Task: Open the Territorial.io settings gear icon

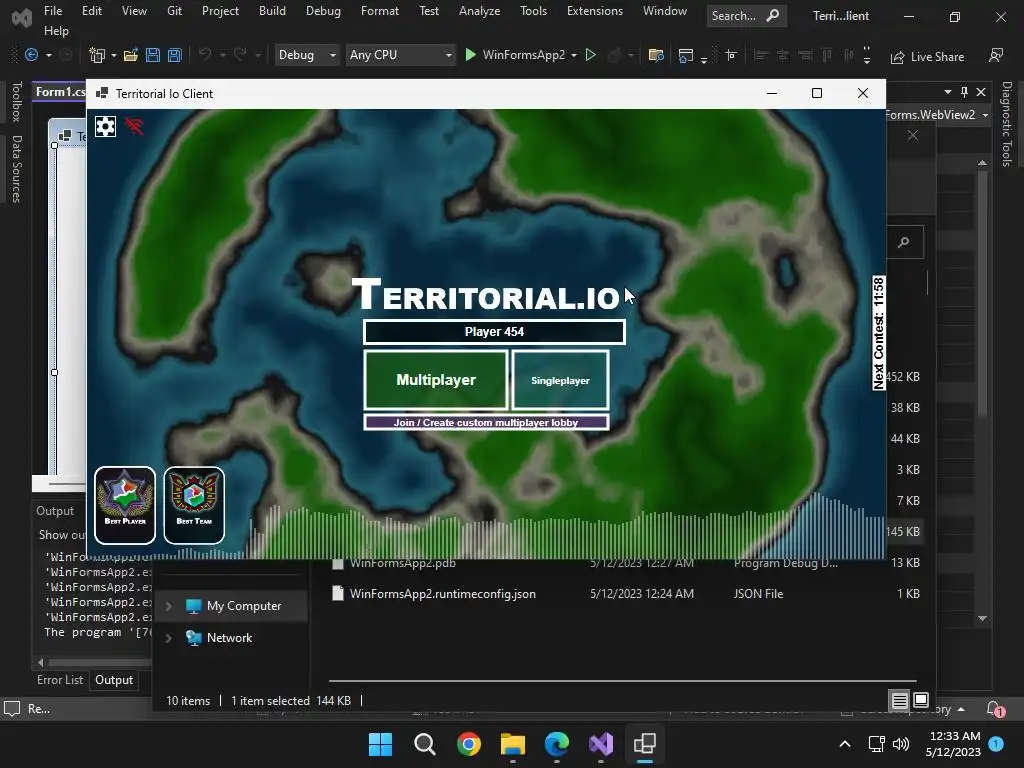Action: [x=105, y=126]
